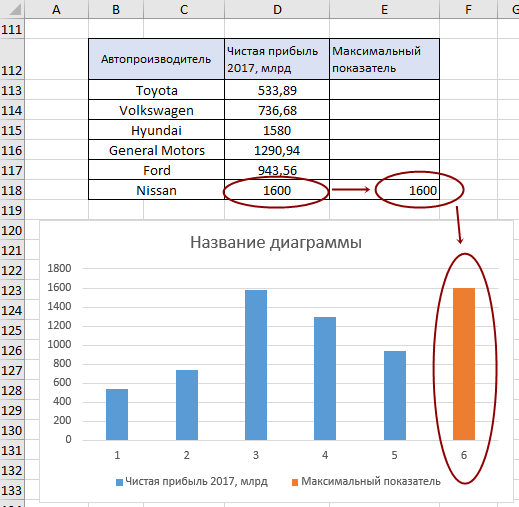Select row 118 header
This screenshot has height=507, width=519.
pos(12,190)
